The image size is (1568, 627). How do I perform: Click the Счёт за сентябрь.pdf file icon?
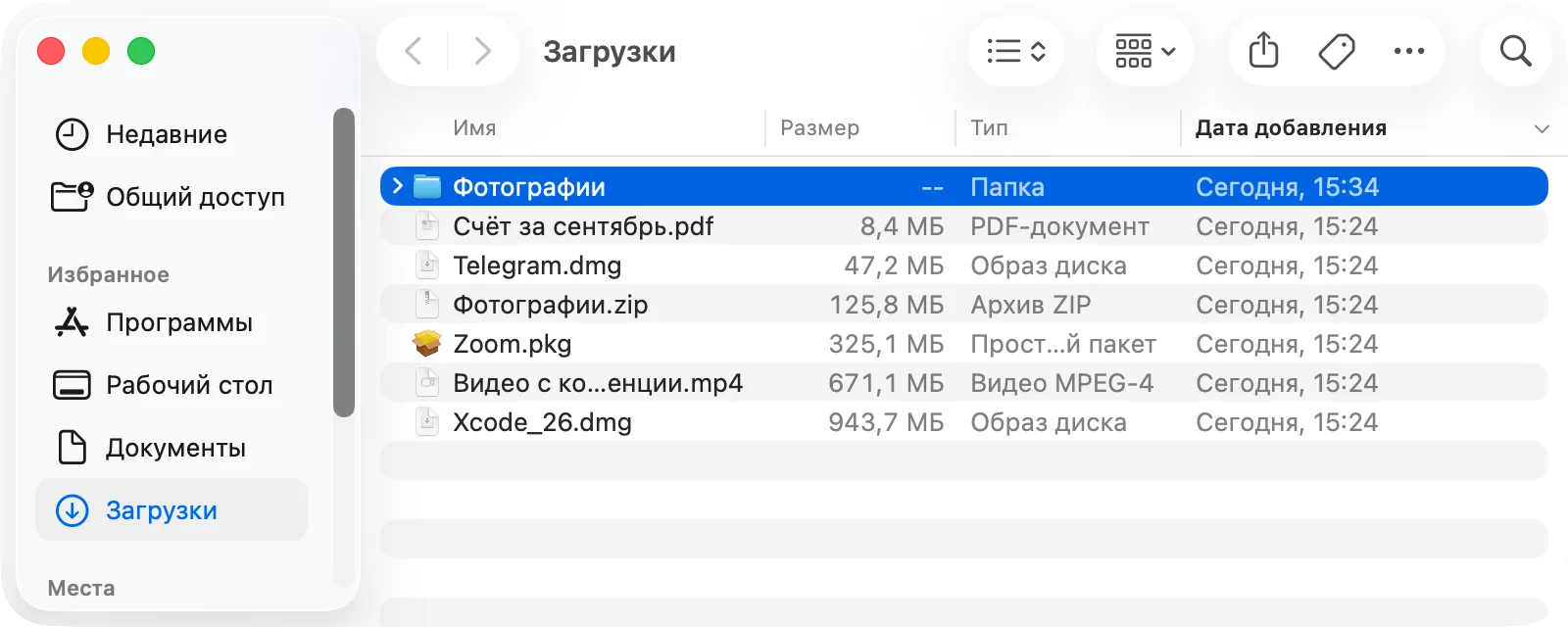point(427,226)
